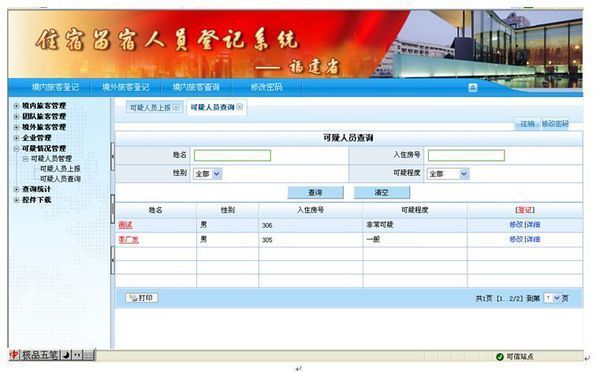Open 可疑人员上报 in the sidebar tree
600x372 pixels.
[x=60, y=168]
